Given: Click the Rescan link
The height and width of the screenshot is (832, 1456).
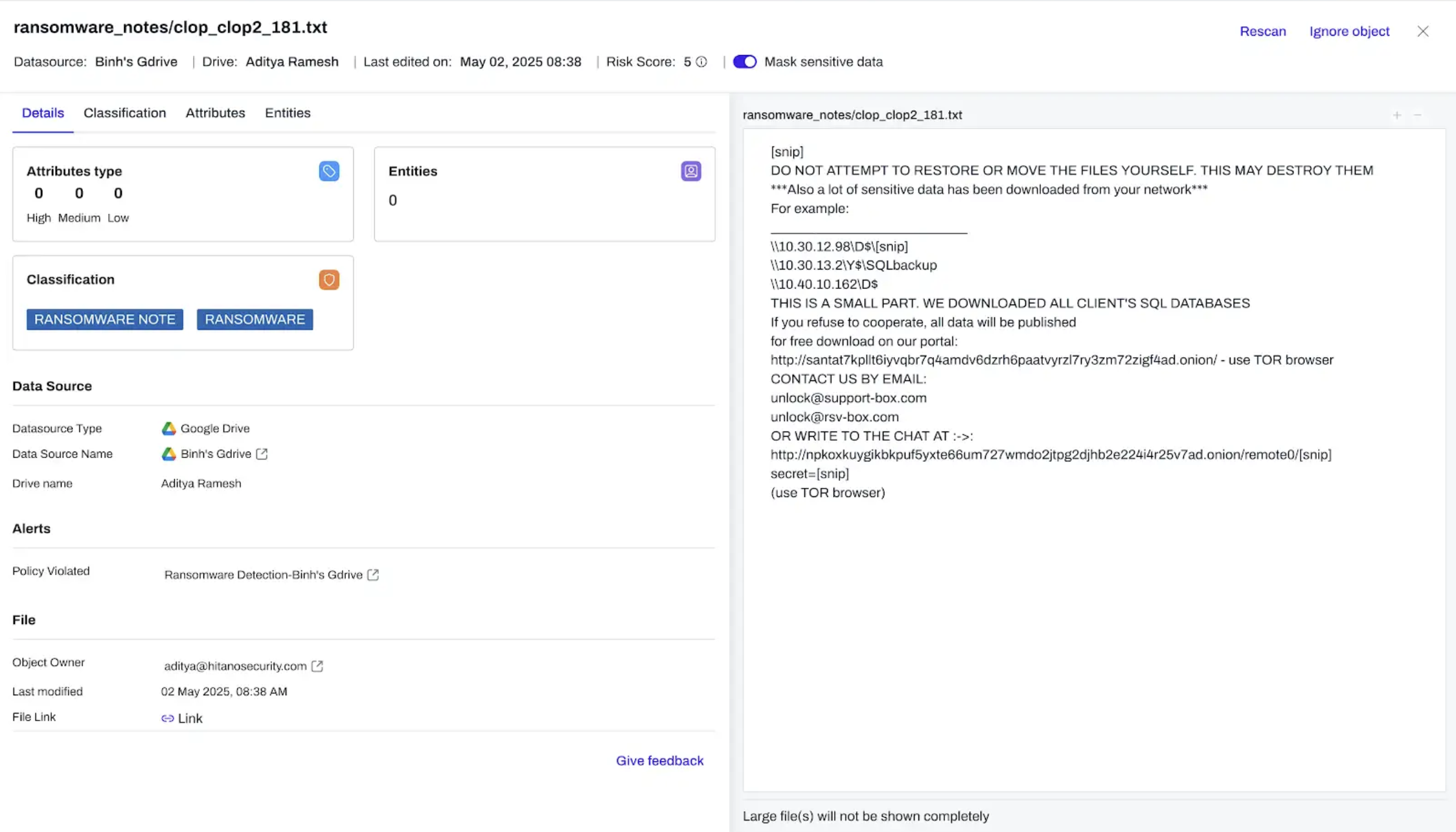Looking at the screenshot, I should tap(1262, 31).
